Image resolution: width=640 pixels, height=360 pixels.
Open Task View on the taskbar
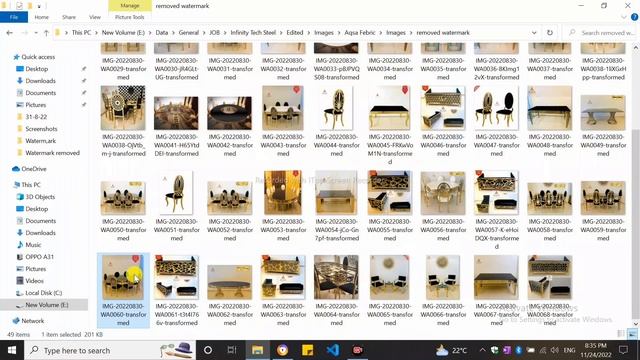tap(232, 350)
